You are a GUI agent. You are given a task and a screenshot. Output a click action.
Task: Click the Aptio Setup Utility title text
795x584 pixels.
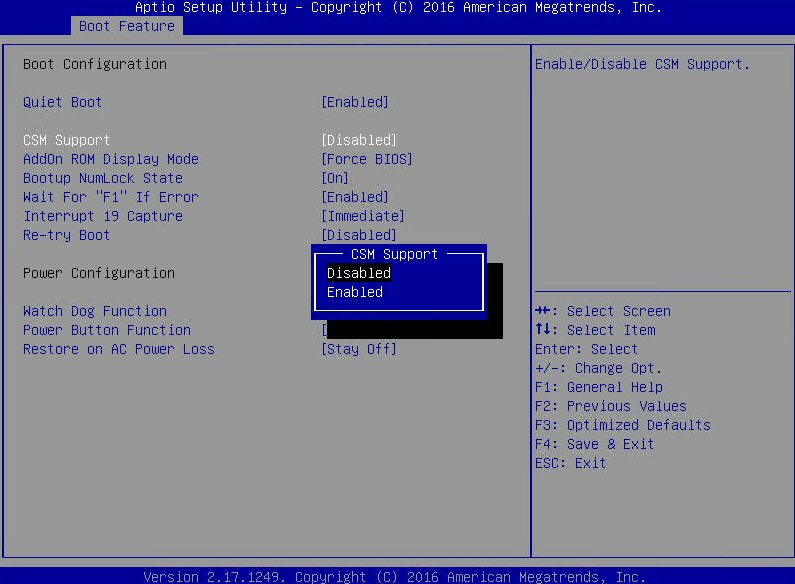398,8
